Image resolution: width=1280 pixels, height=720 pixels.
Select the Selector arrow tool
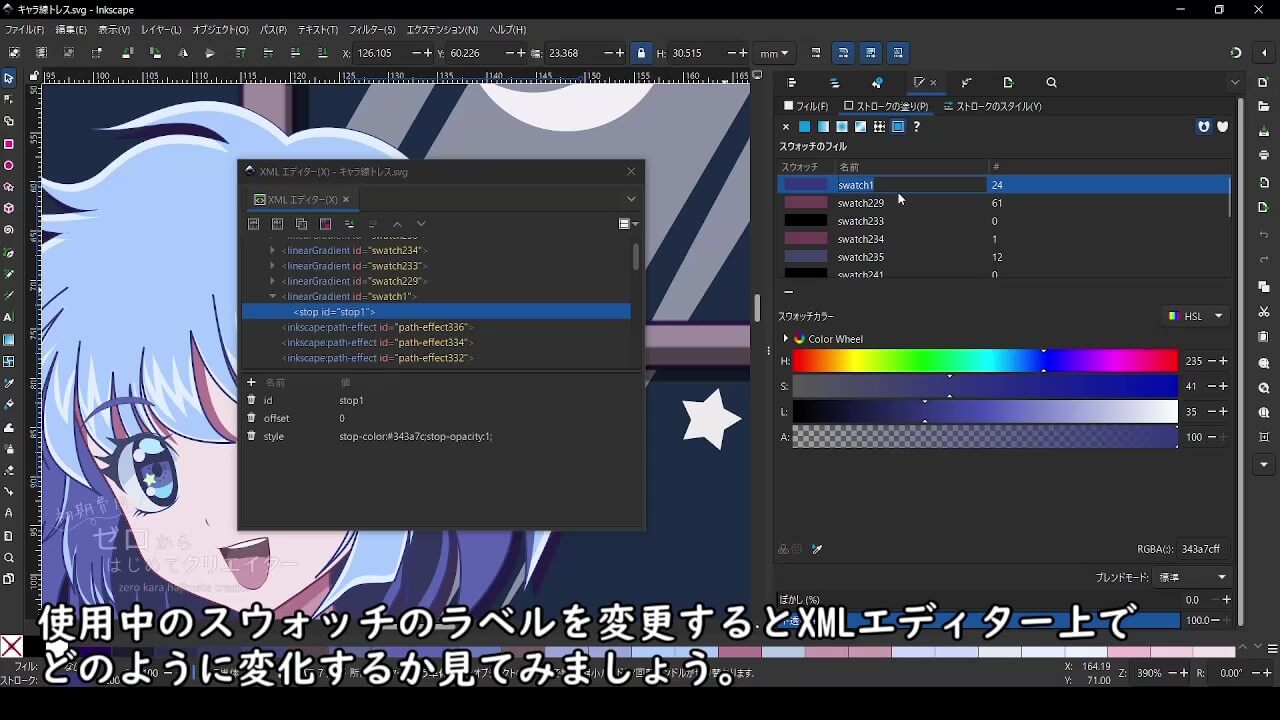(9, 78)
